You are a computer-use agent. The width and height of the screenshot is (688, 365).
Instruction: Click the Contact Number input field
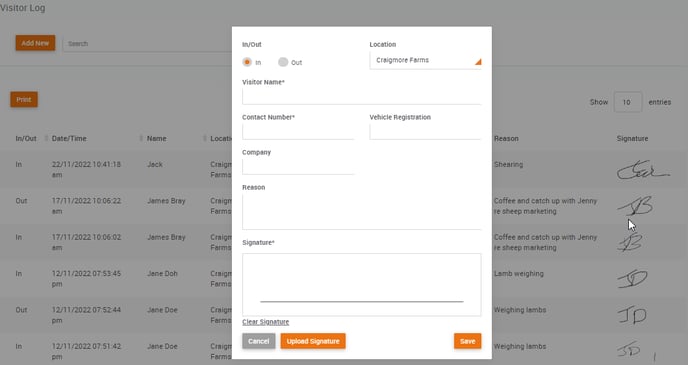point(298,132)
